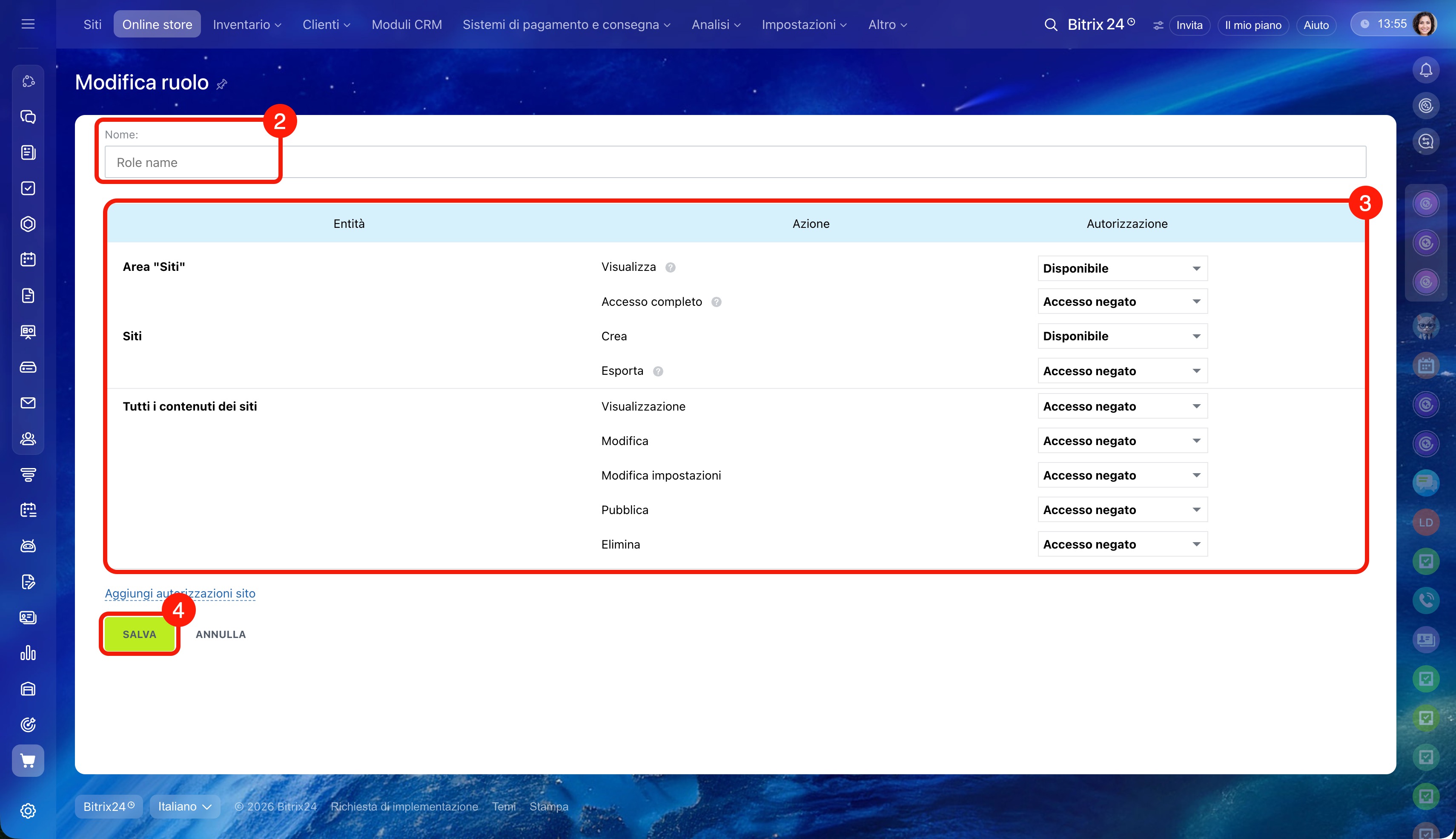
Task: Click the settings gear sidebar icon
Action: tap(28, 811)
